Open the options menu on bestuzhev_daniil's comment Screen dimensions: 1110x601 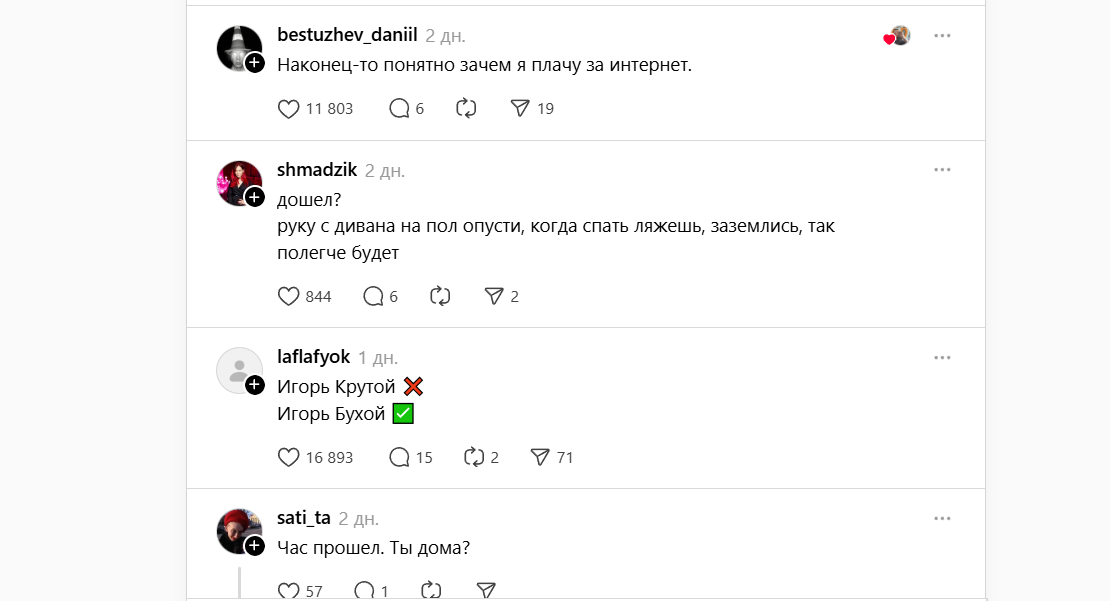[941, 34]
